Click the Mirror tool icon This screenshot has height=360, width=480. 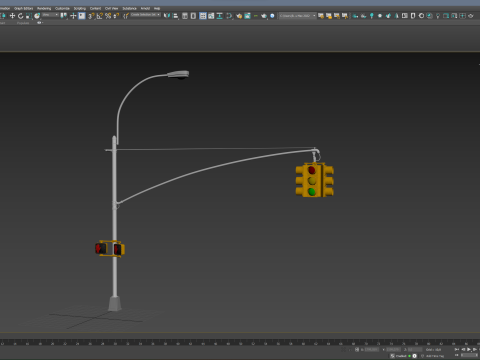pyautogui.click(x=167, y=16)
